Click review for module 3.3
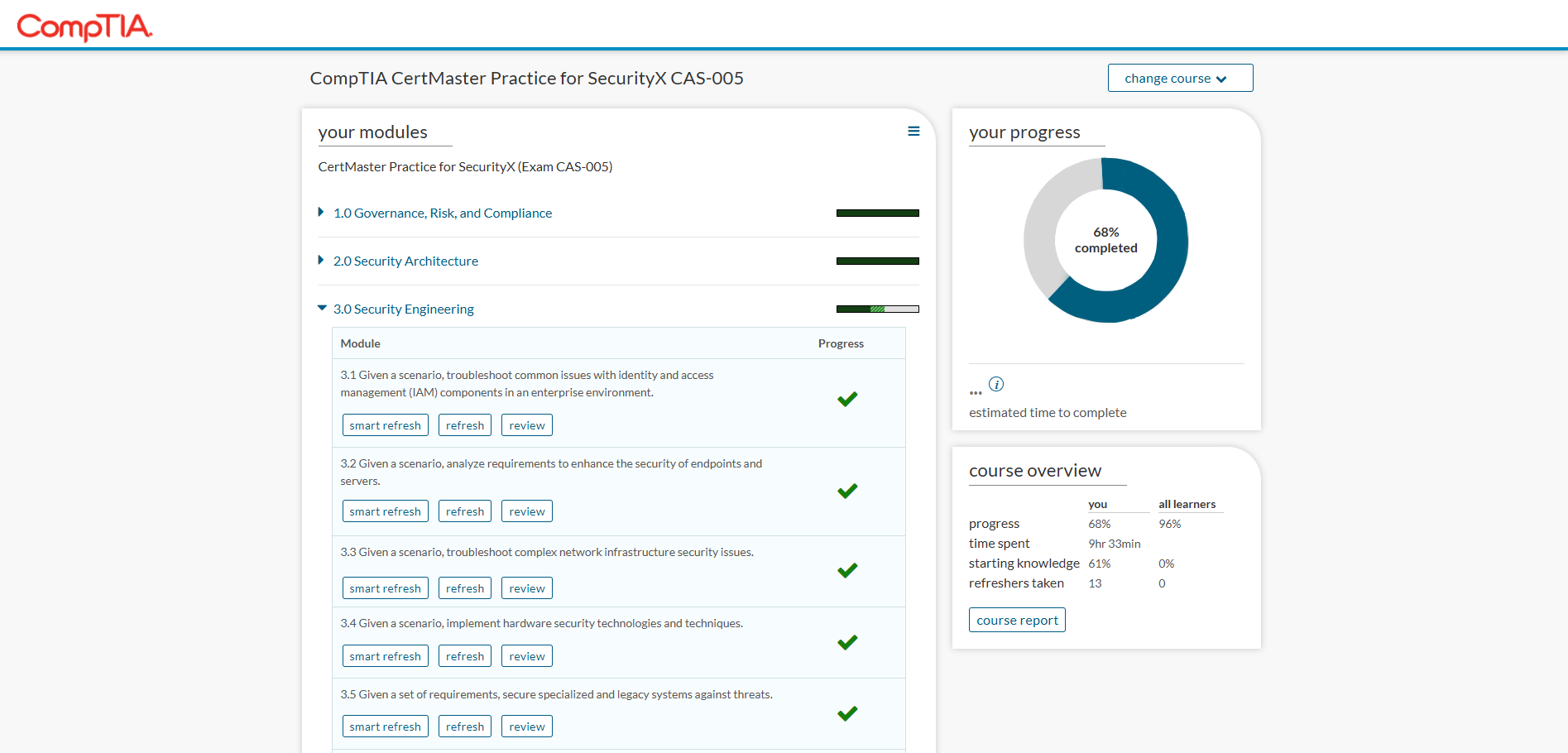Viewport: 1568px width, 753px height. click(527, 588)
